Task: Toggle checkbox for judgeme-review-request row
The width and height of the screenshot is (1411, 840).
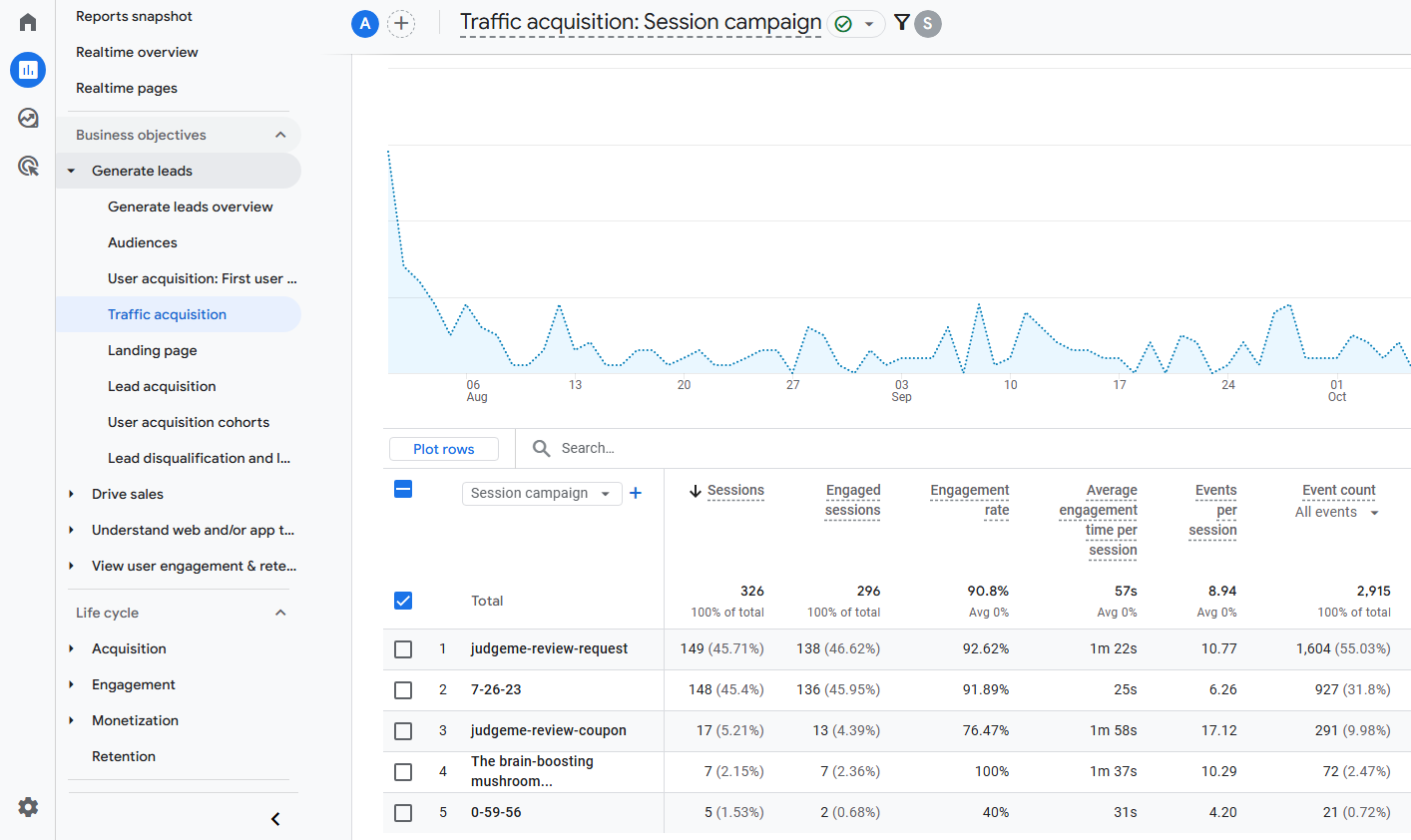Action: 403,649
